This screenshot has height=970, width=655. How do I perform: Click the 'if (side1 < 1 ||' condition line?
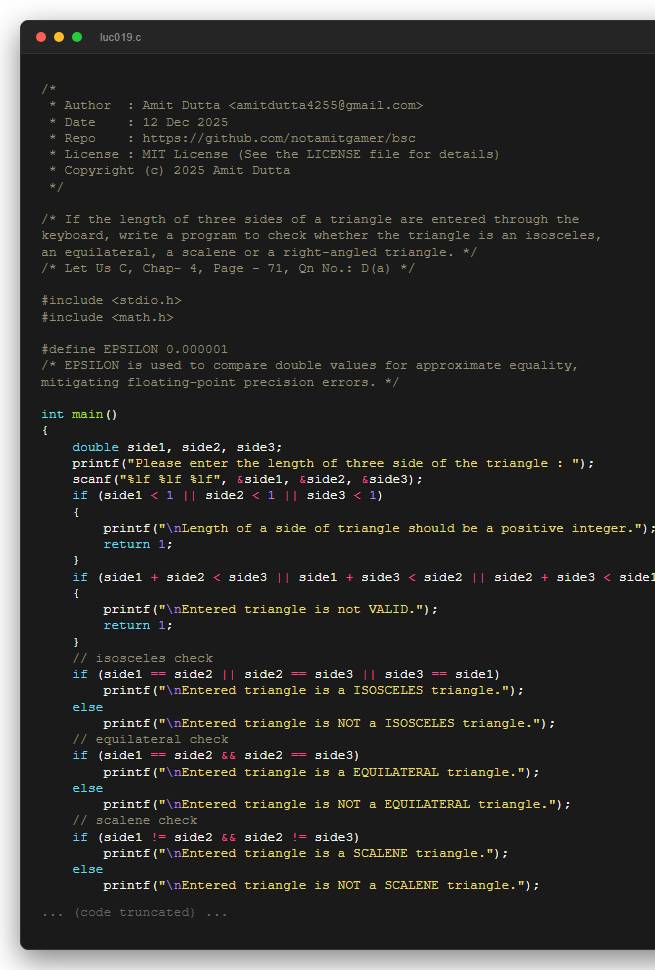coord(227,495)
